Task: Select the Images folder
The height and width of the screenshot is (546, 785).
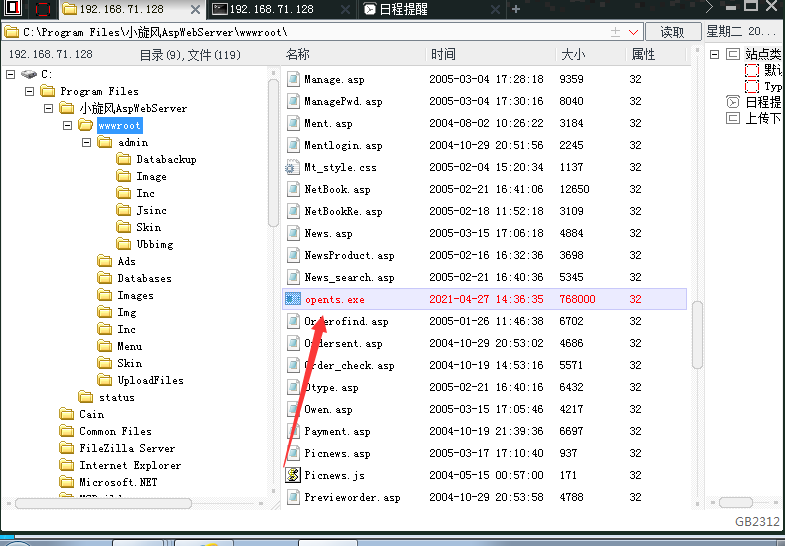Action: click(x=135, y=295)
